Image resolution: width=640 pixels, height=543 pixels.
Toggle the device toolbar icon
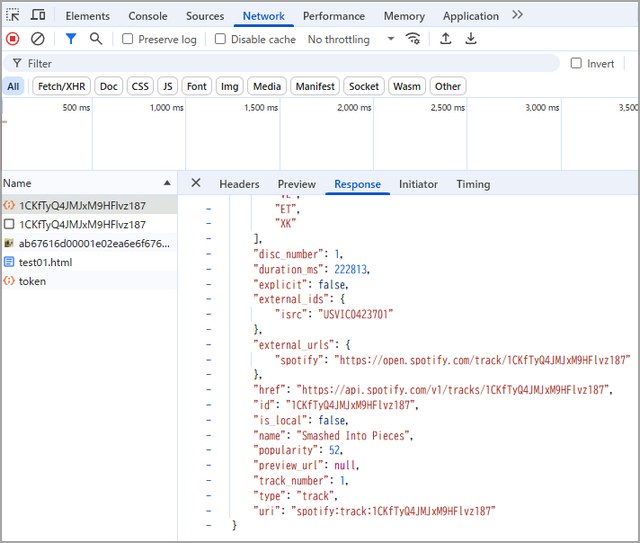(38, 16)
